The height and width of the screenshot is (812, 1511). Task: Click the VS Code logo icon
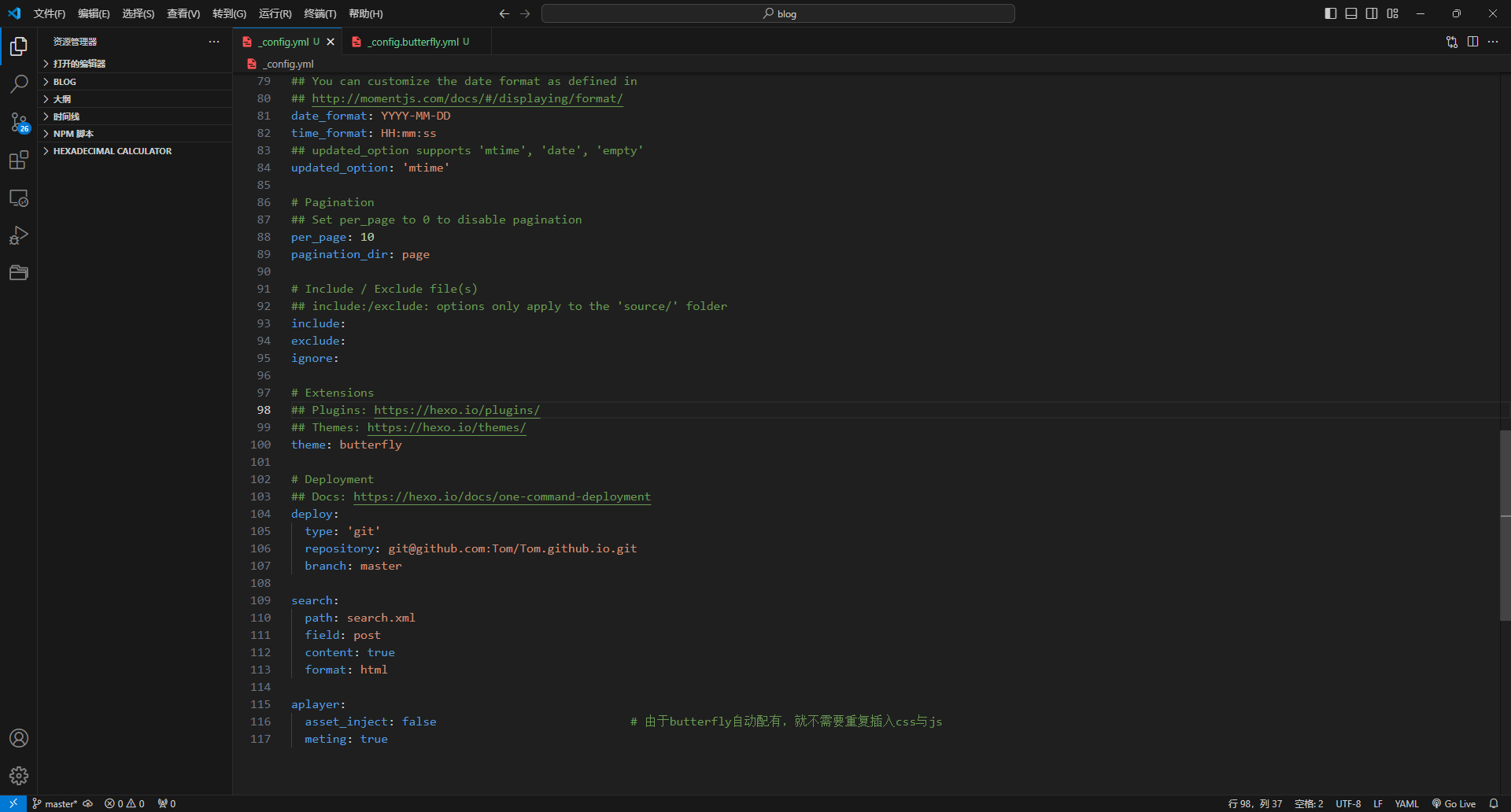click(x=14, y=13)
